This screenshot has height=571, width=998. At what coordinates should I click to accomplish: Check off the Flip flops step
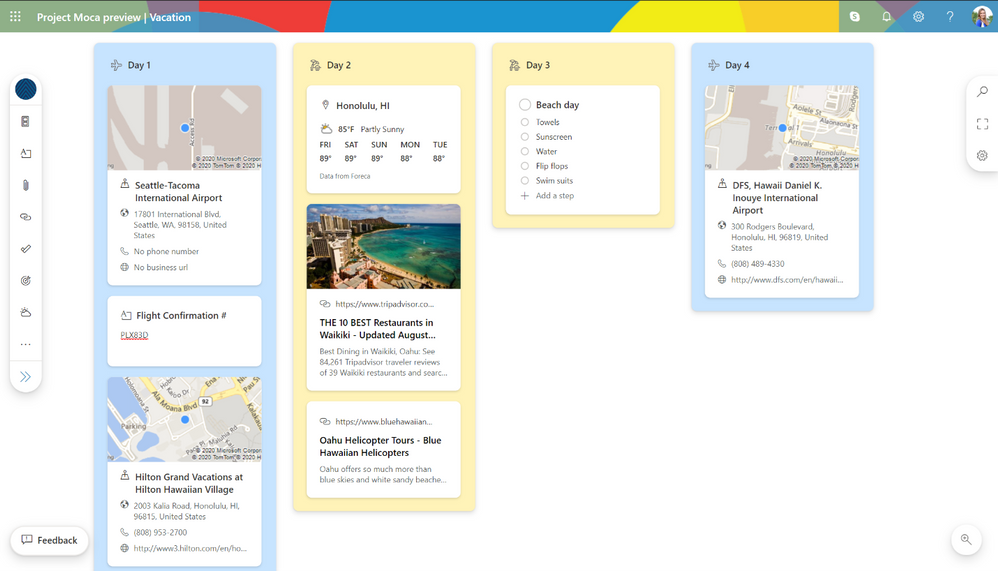point(524,166)
